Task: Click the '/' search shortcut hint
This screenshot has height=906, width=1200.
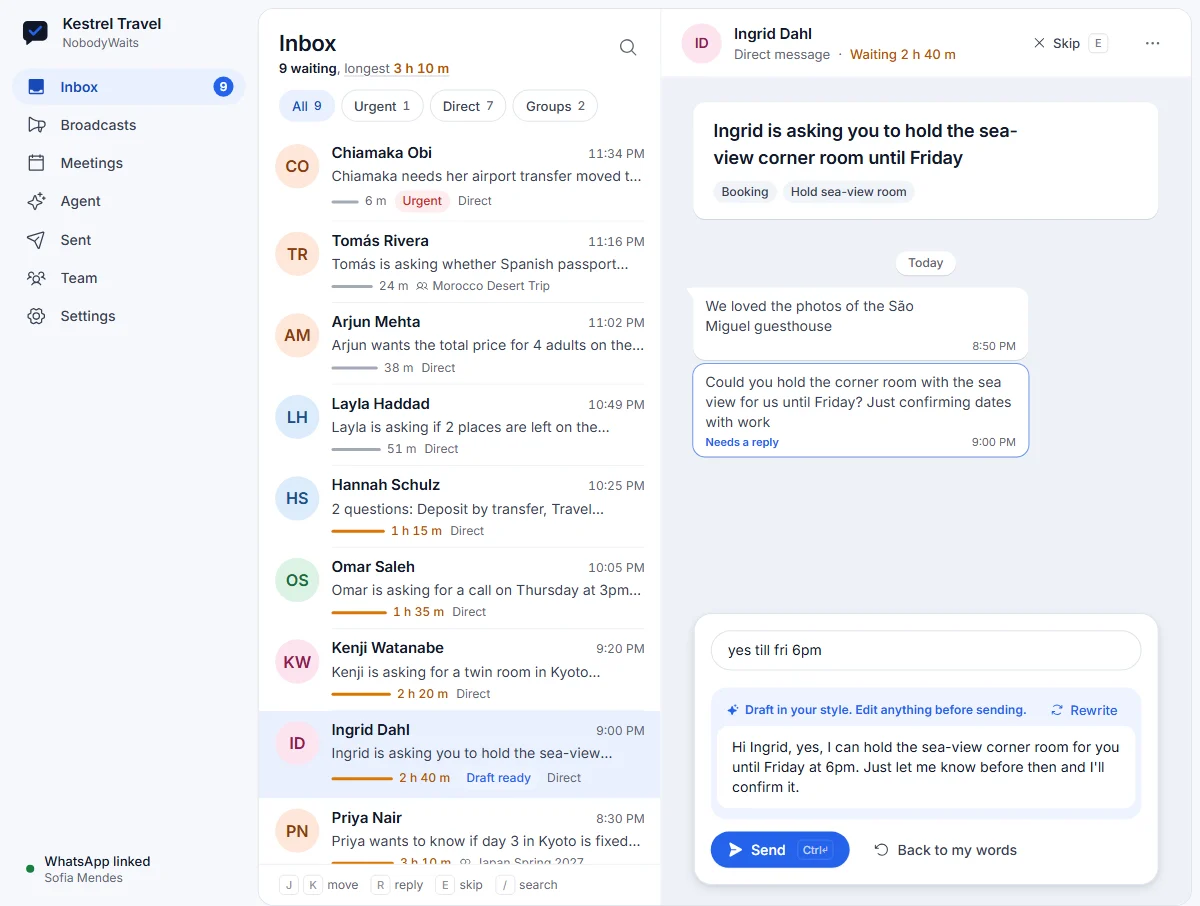Action: pos(505,885)
